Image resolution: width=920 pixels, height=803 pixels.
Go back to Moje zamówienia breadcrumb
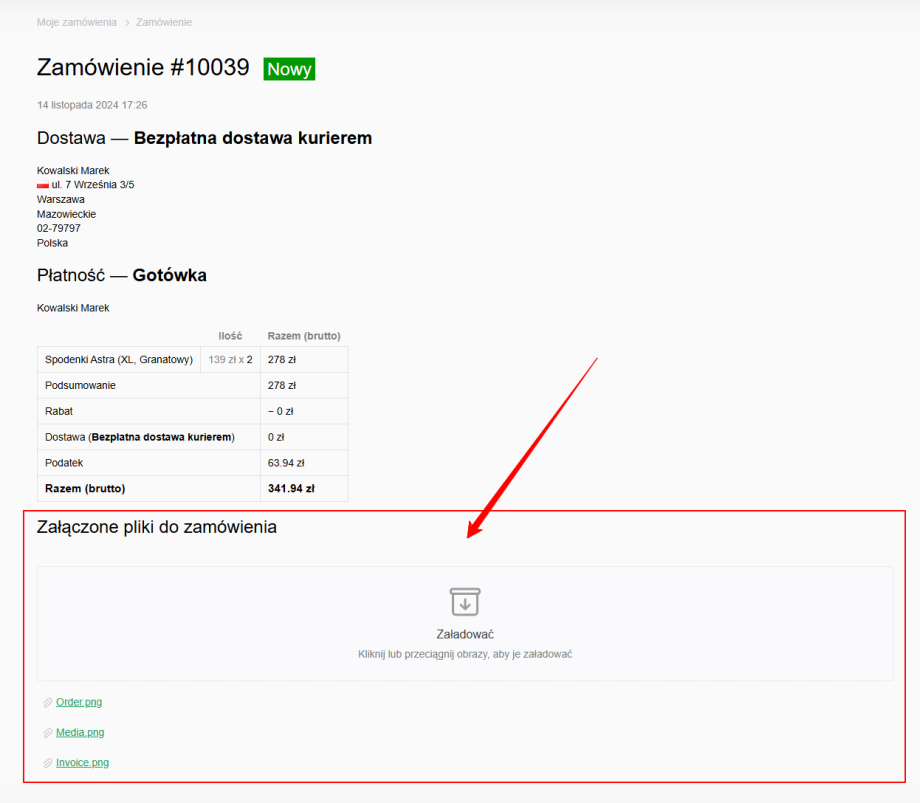coord(76,22)
